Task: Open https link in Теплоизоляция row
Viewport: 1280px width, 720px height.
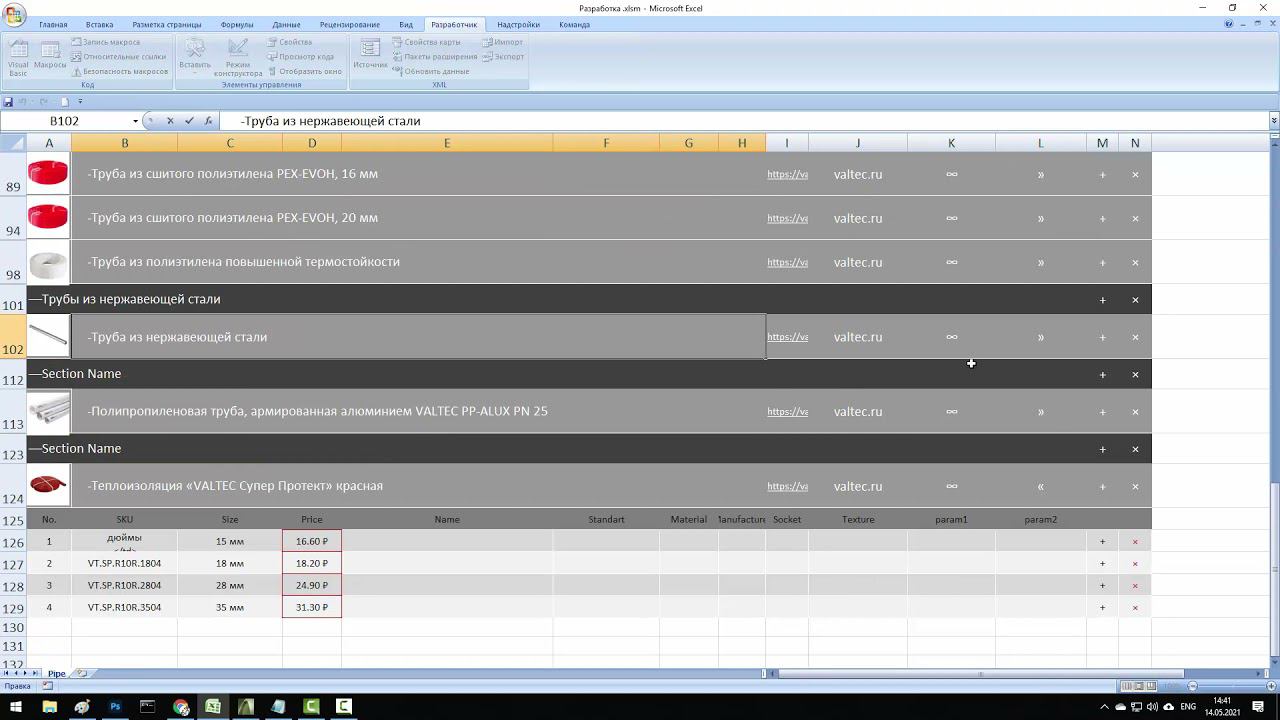Action: 787,487
